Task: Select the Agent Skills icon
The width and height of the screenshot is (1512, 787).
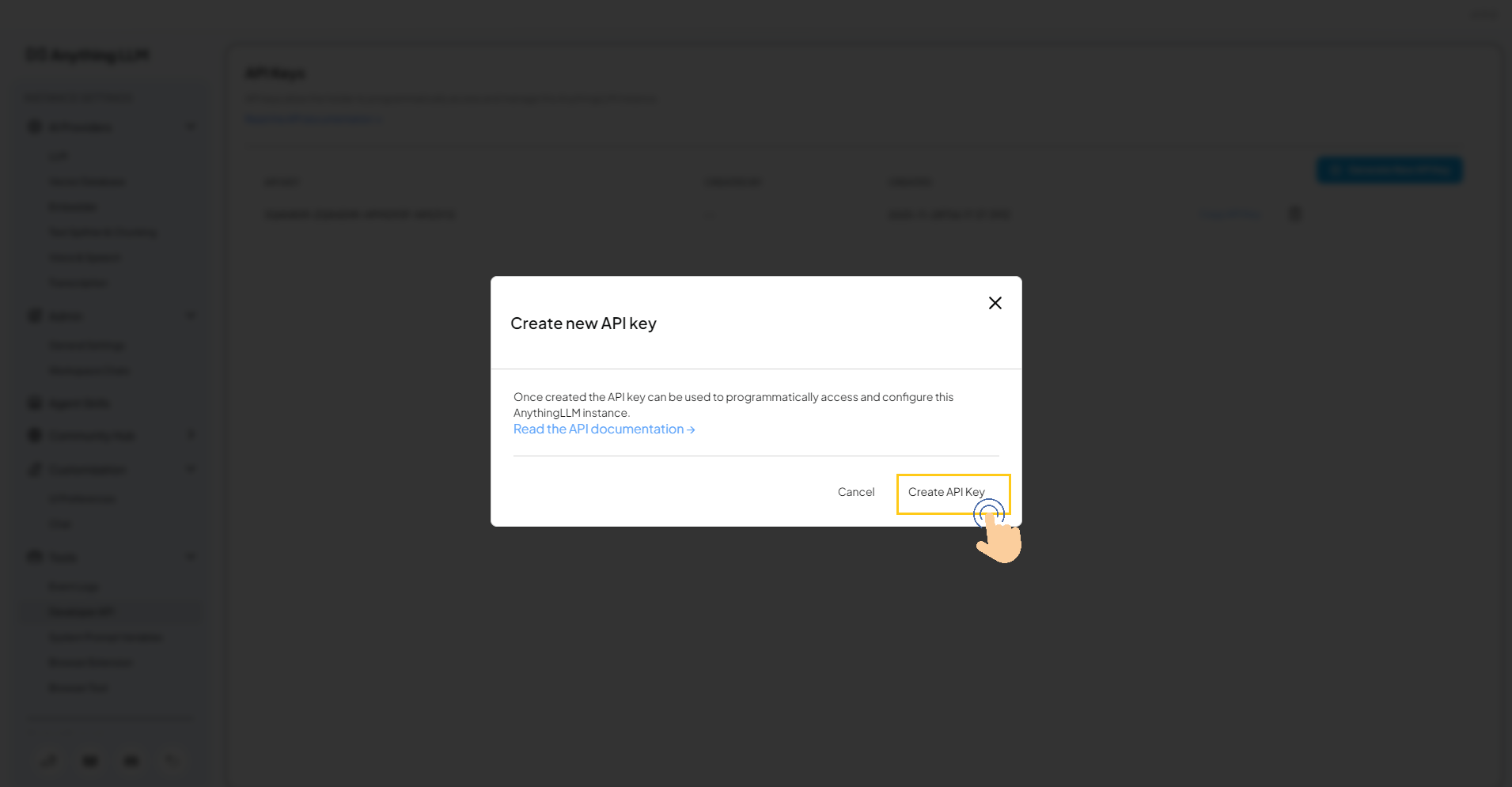Action: 34,403
